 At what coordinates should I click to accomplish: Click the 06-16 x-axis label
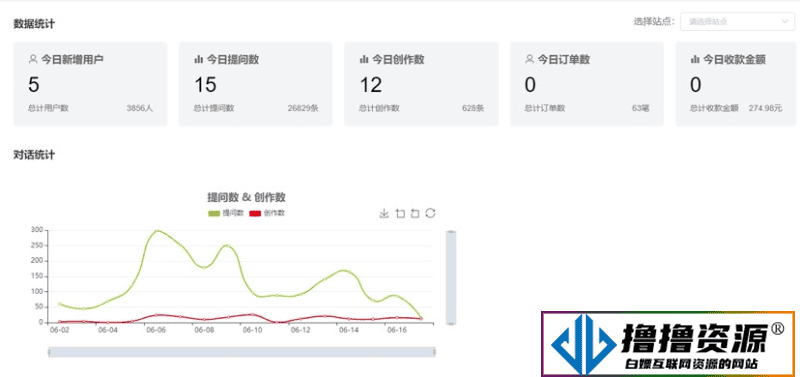point(397,330)
